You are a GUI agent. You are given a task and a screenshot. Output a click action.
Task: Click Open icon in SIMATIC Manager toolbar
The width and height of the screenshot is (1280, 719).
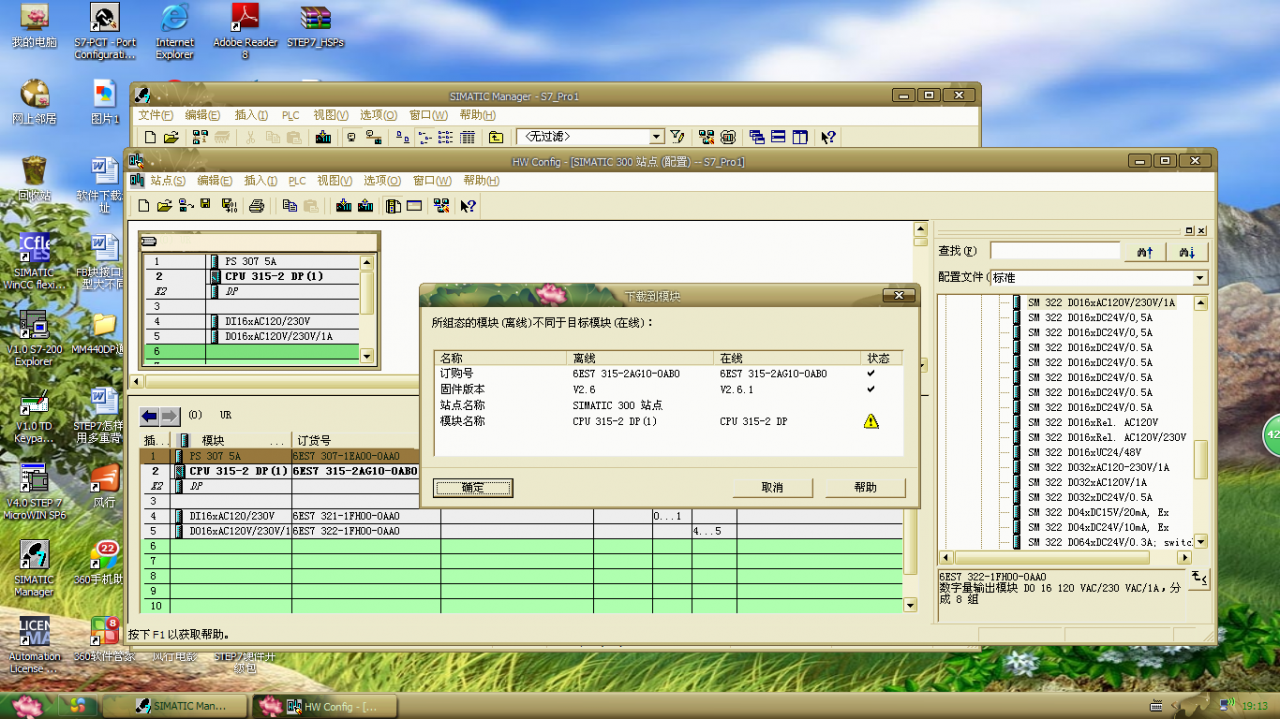click(171, 137)
